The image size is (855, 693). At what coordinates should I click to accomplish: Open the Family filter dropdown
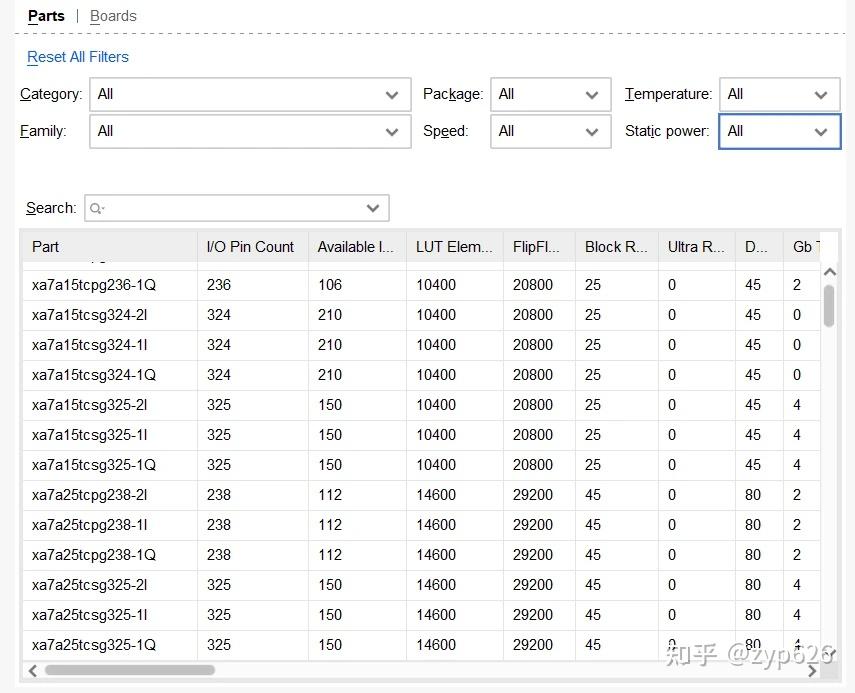click(x=250, y=131)
